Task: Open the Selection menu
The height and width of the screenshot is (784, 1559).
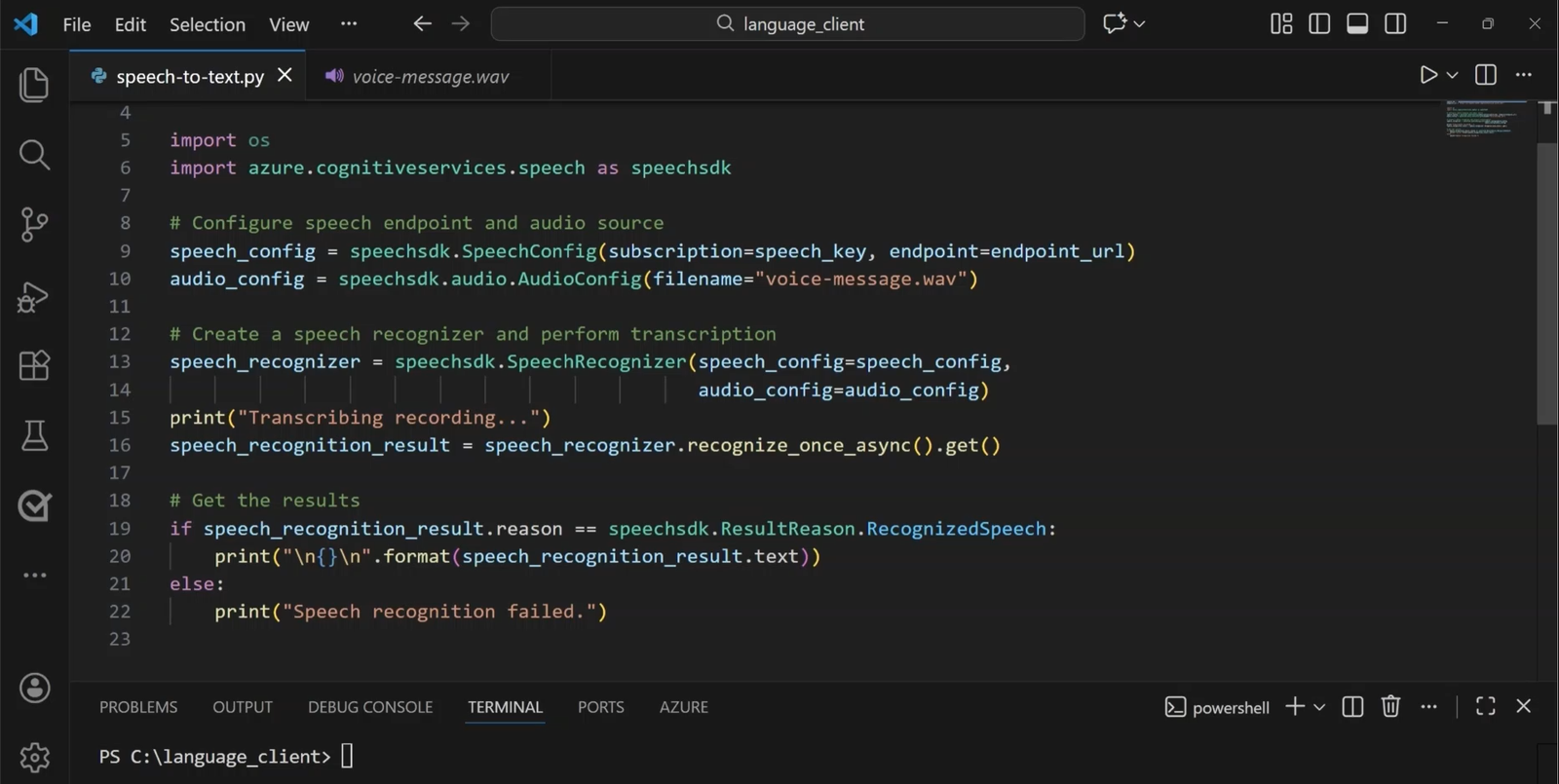Action: coord(208,24)
